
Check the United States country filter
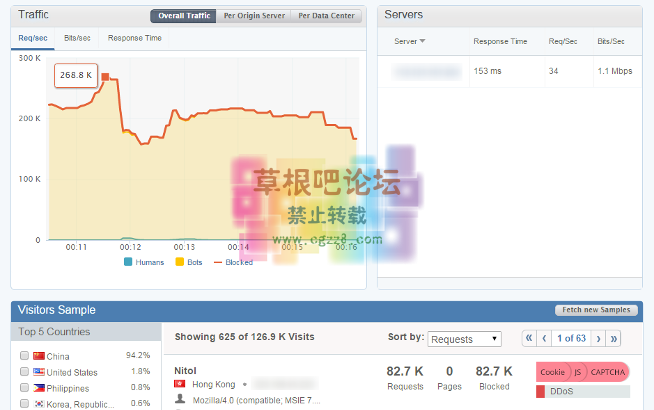click(24, 371)
